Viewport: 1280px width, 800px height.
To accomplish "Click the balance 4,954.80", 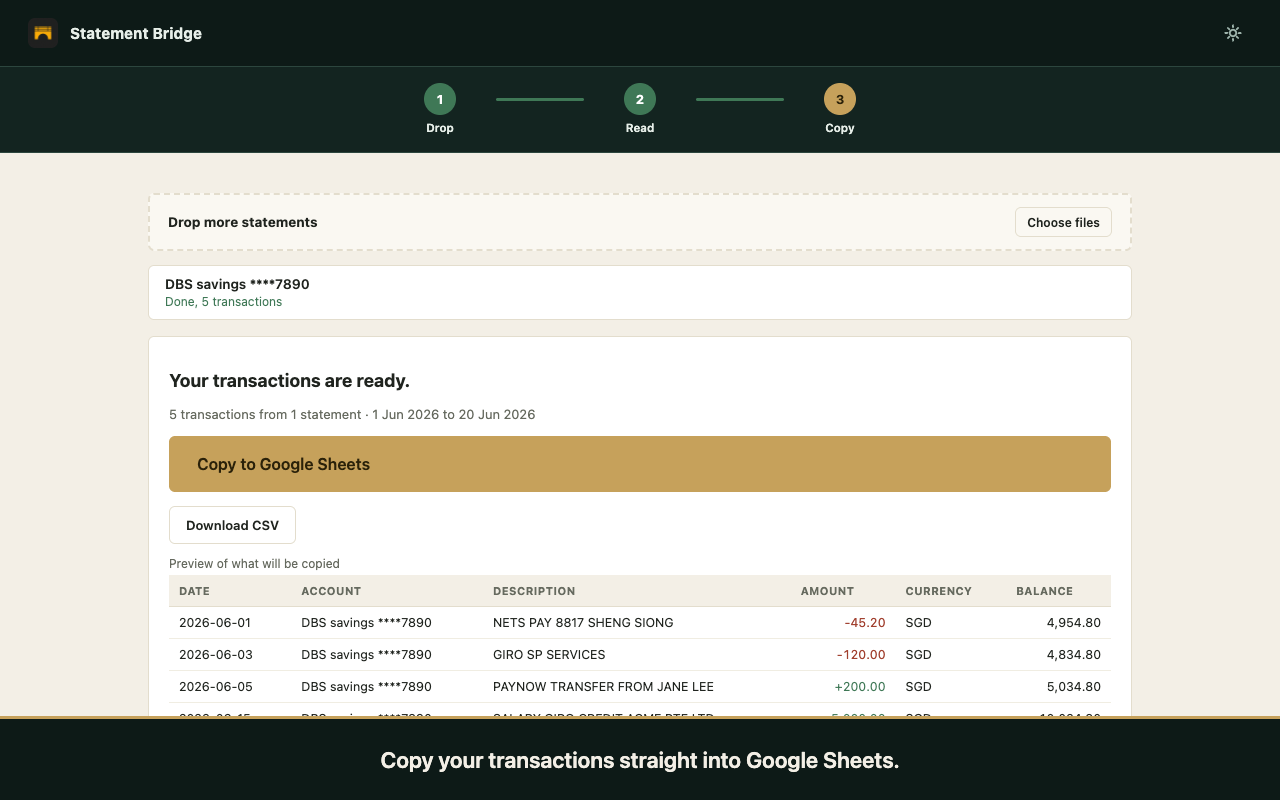I will 1074,622.
